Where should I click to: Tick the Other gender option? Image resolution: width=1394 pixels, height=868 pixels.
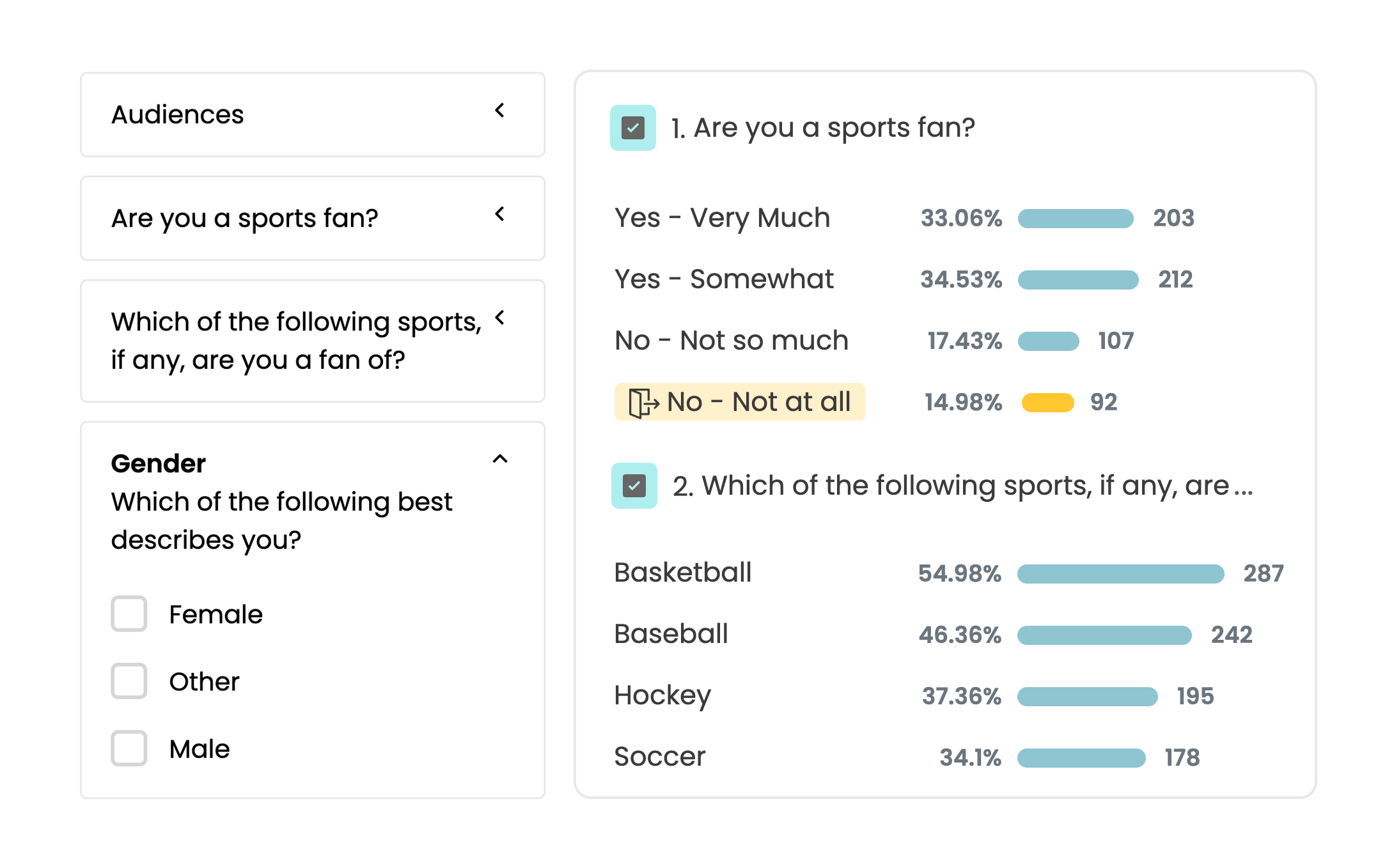tap(129, 681)
